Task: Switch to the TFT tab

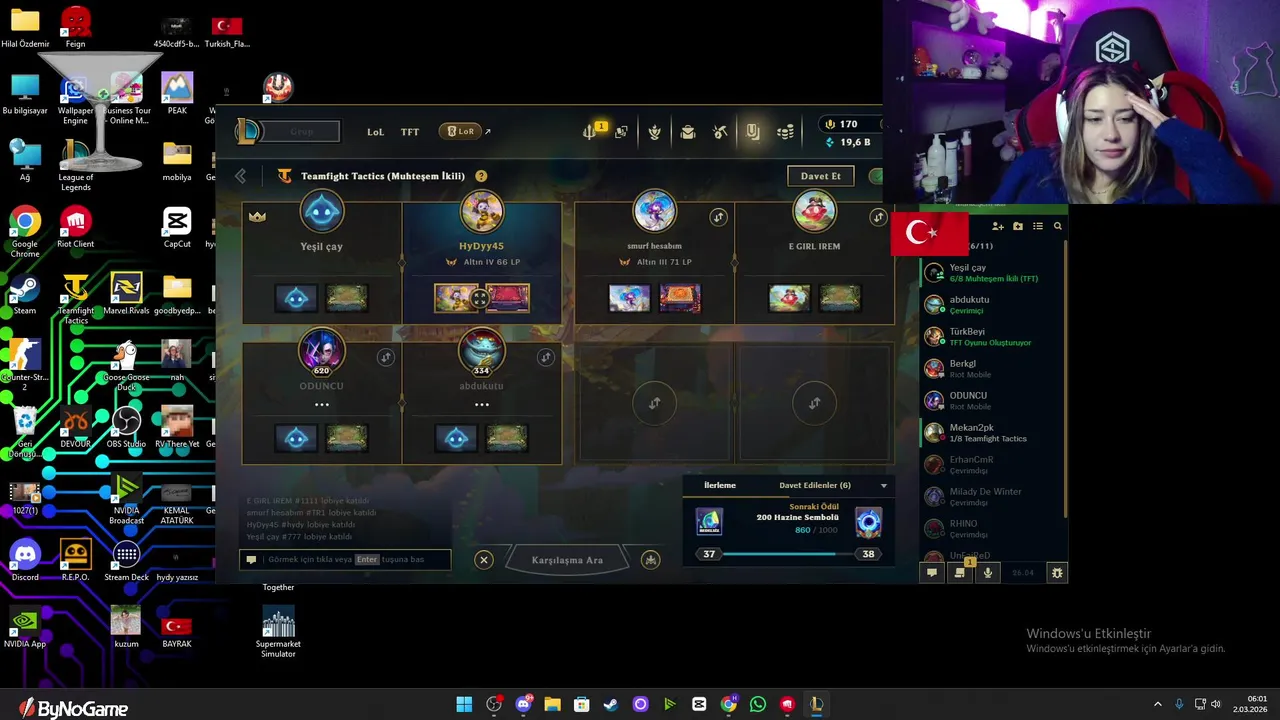Action: [x=410, y=132]
